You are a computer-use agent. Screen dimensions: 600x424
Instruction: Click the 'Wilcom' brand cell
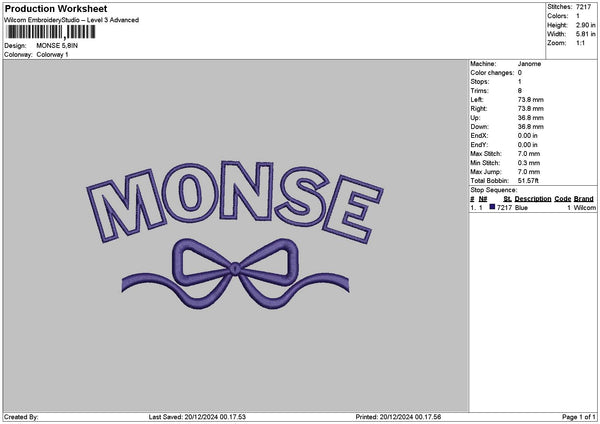[584, 208]
